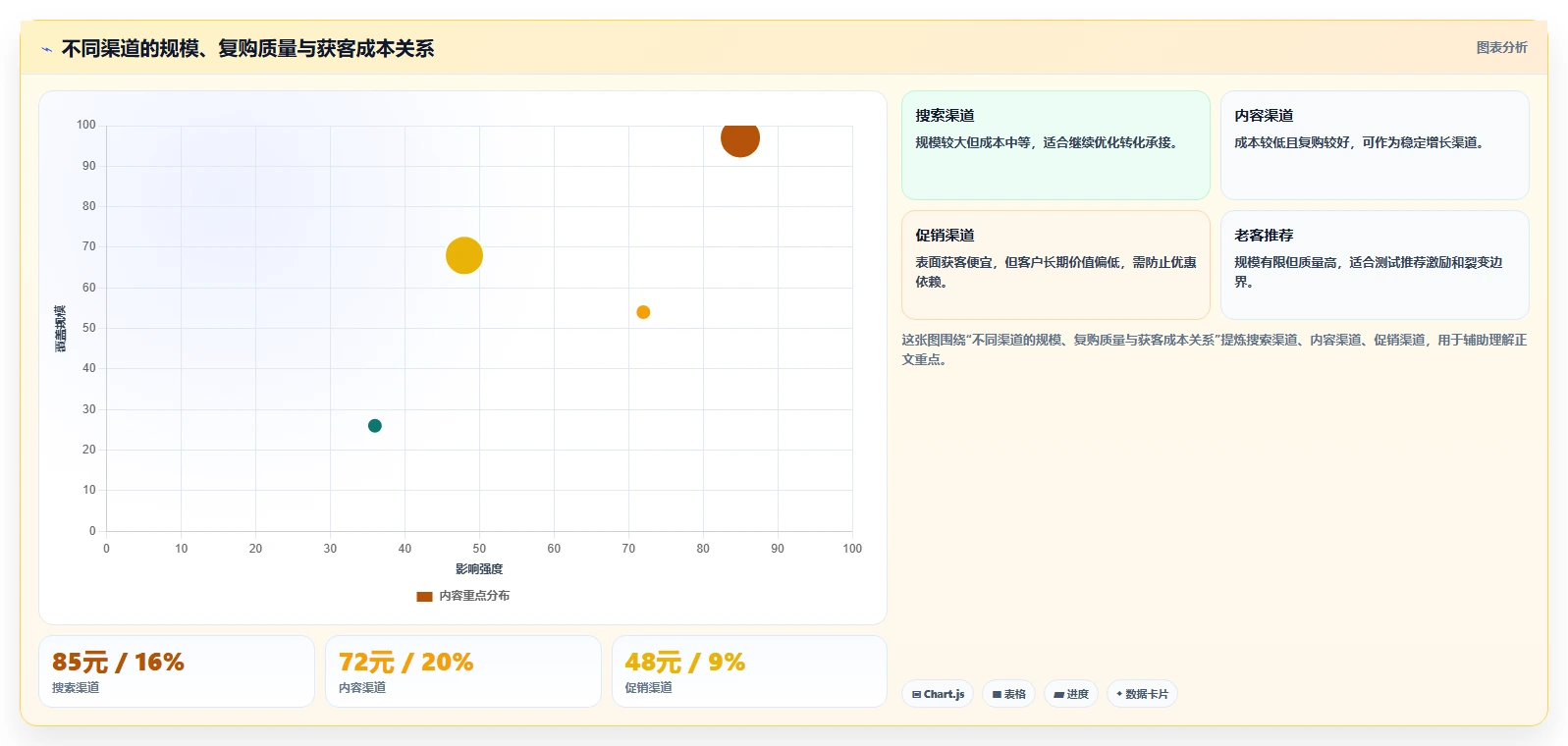Open the 促销渠道 insight card
The width and height of the screenshot is (1568, 746).
(x=1055, y=265)
